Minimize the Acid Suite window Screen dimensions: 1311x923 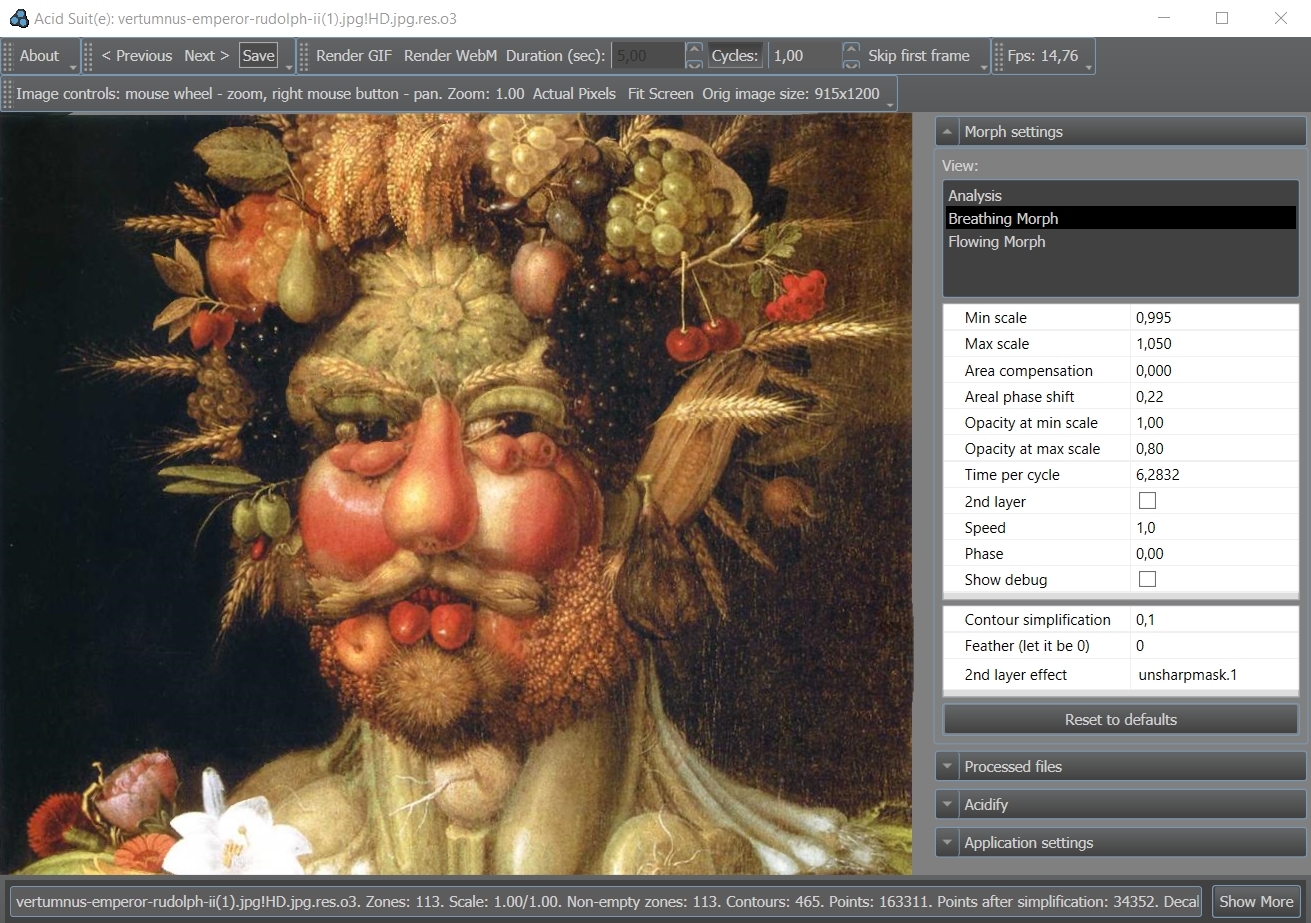point(1163,18)
